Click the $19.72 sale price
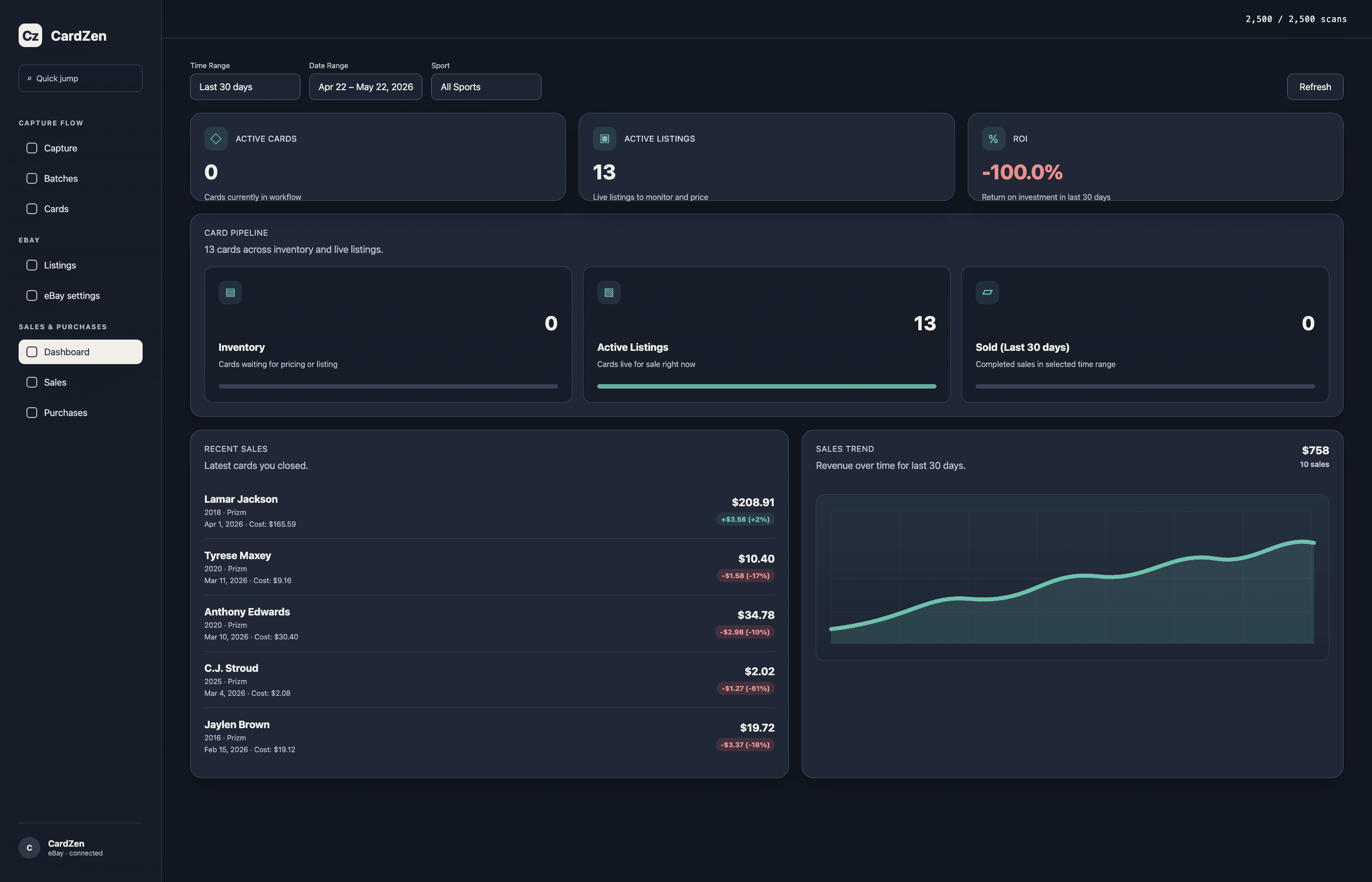 757,728
